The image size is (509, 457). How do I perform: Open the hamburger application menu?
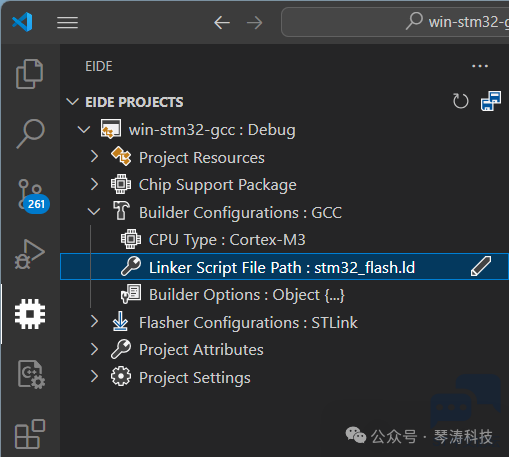(x=67, y=23)
